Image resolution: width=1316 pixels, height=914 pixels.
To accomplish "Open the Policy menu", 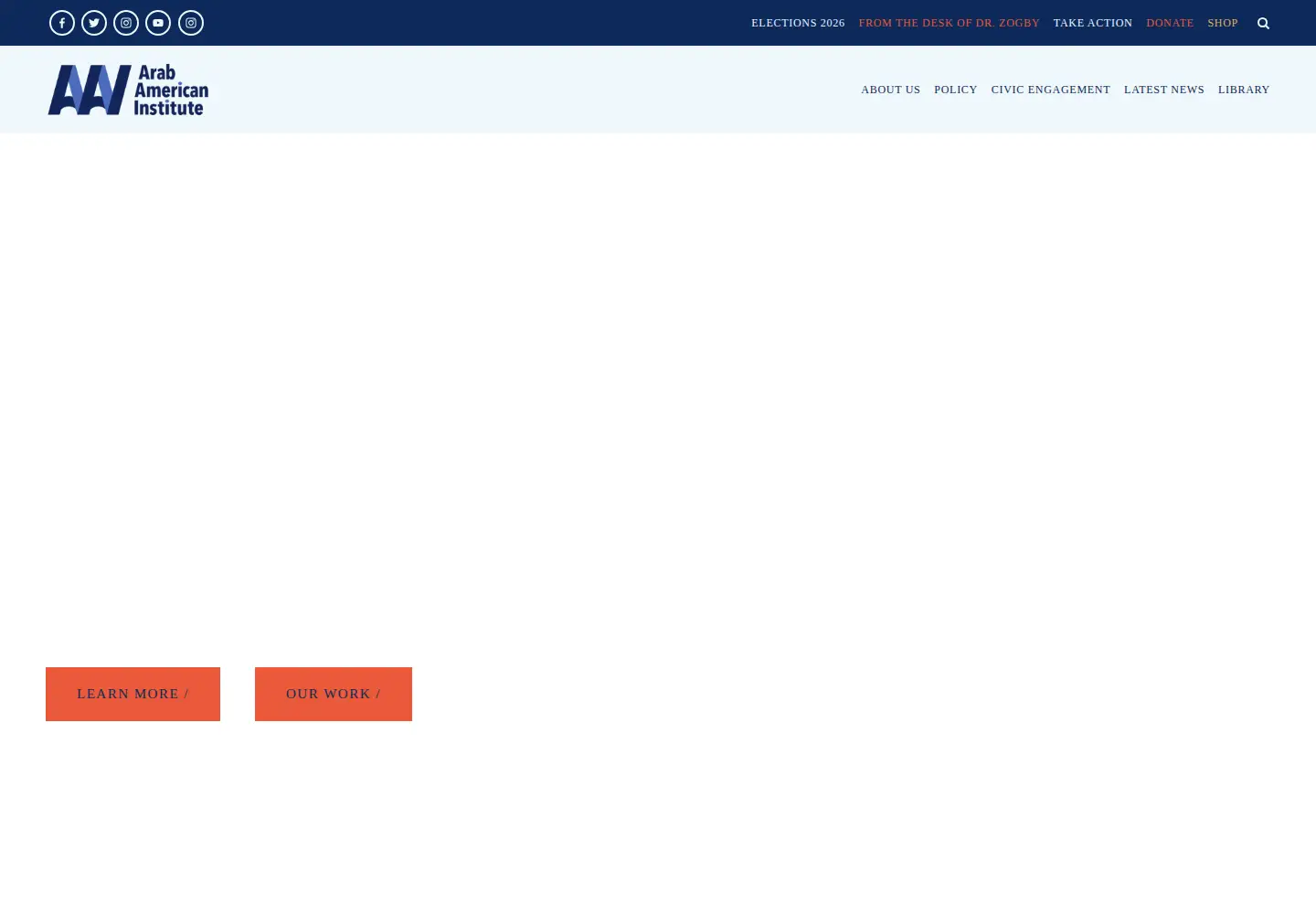I will click(x=956, y=90).
